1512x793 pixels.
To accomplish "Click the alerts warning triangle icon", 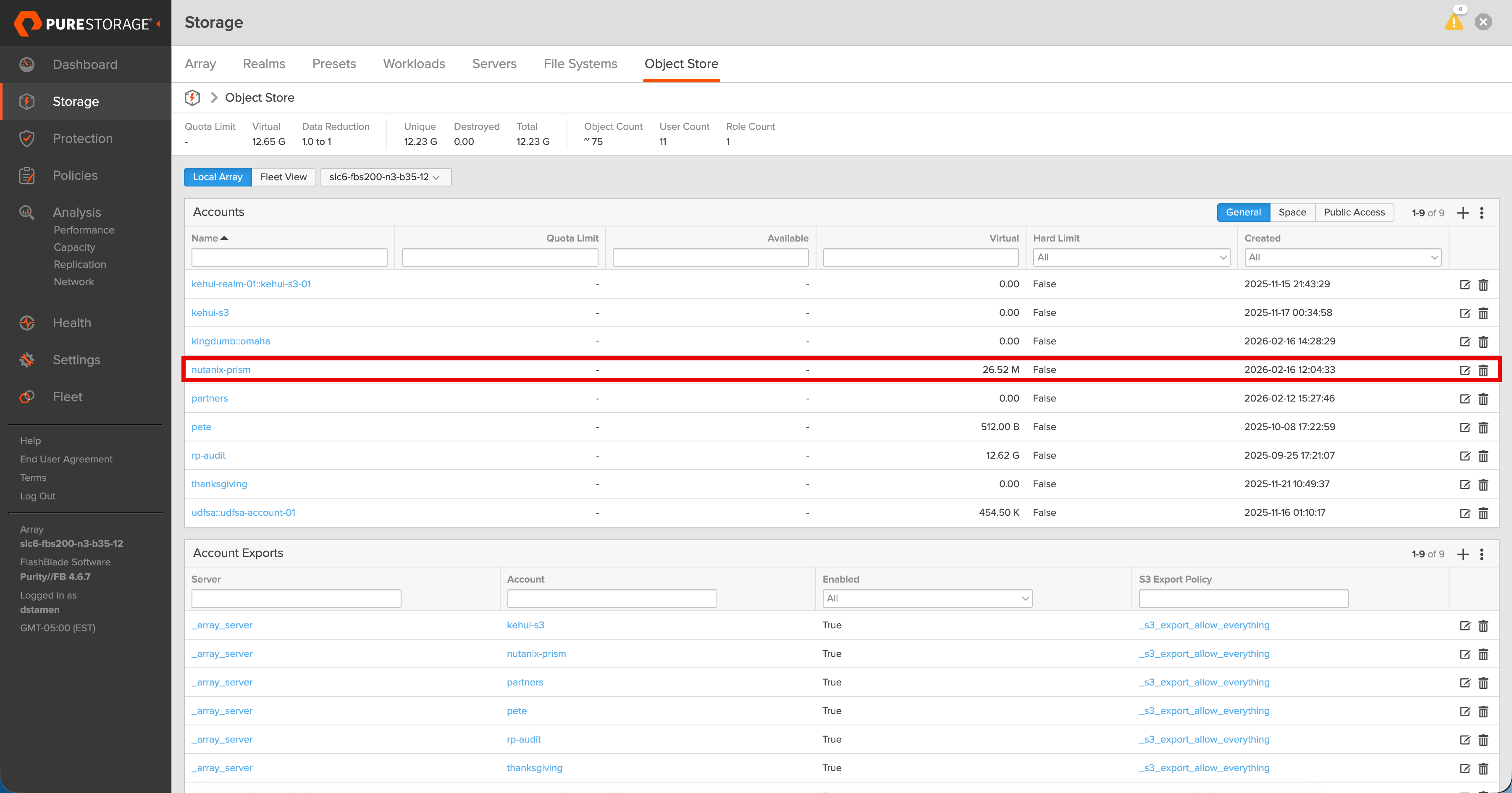I will coord(1453,22).
